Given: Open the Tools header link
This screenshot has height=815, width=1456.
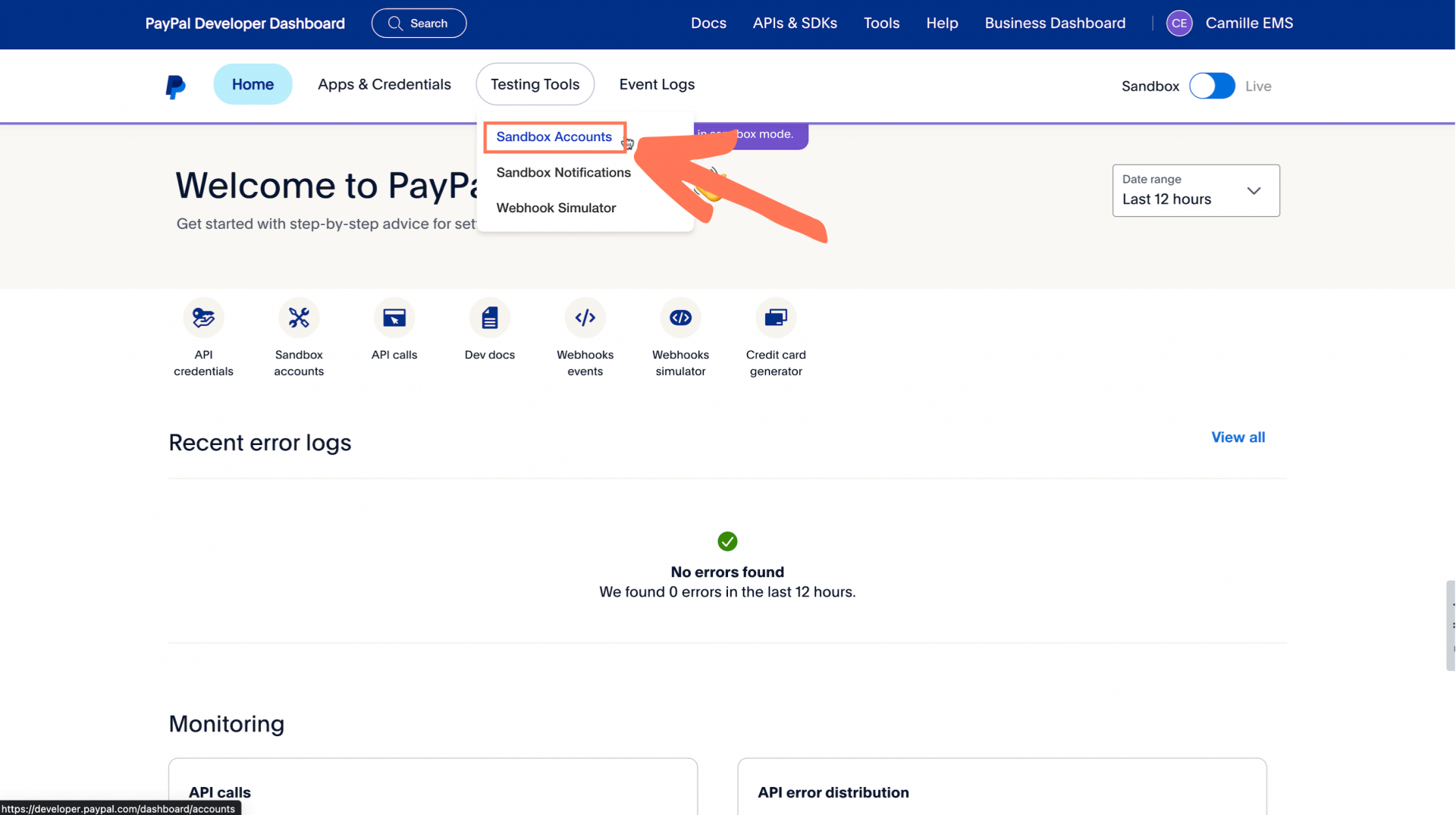Looking at the screenshot, I should coord(881,24).
